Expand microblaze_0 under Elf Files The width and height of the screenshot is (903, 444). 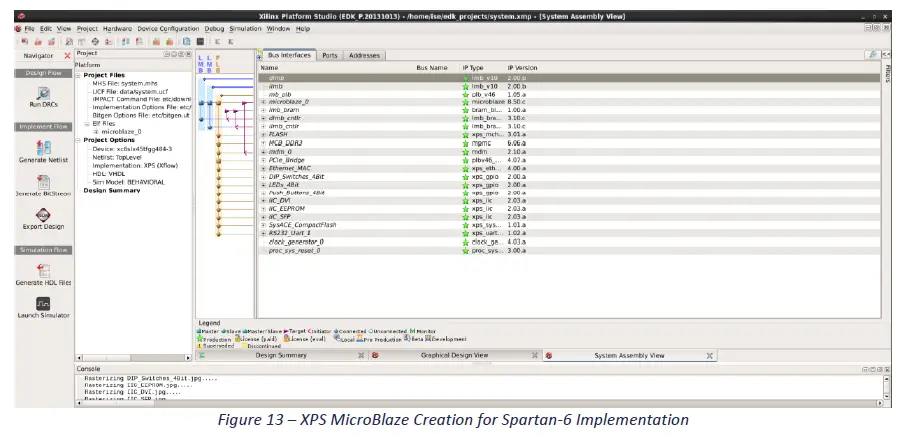coord(96,132)
